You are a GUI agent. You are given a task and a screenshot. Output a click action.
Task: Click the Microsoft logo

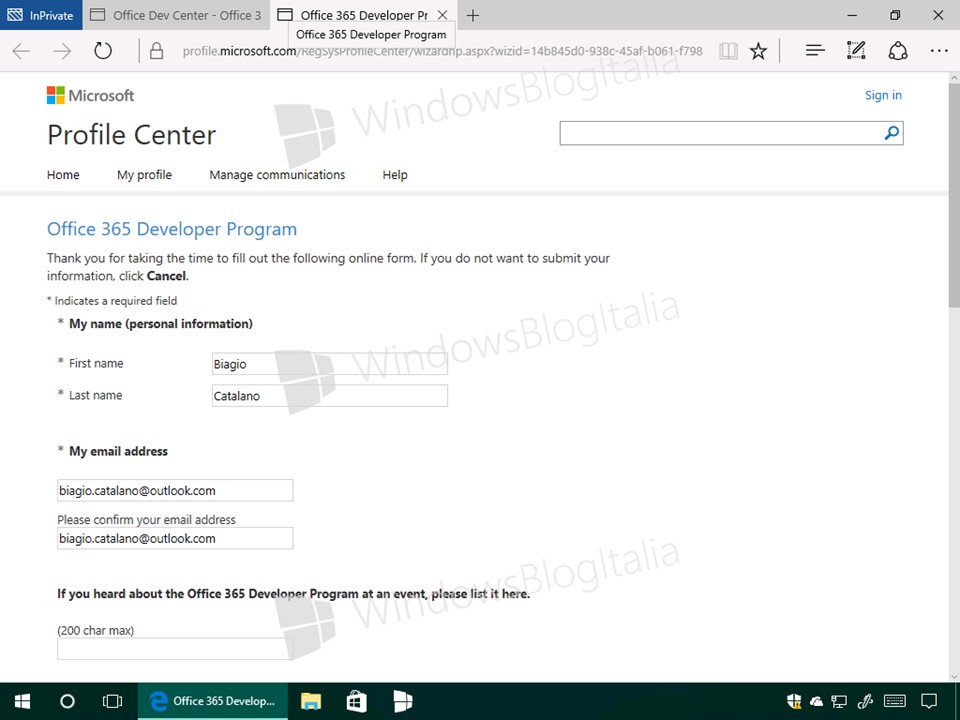coord(90,95)
